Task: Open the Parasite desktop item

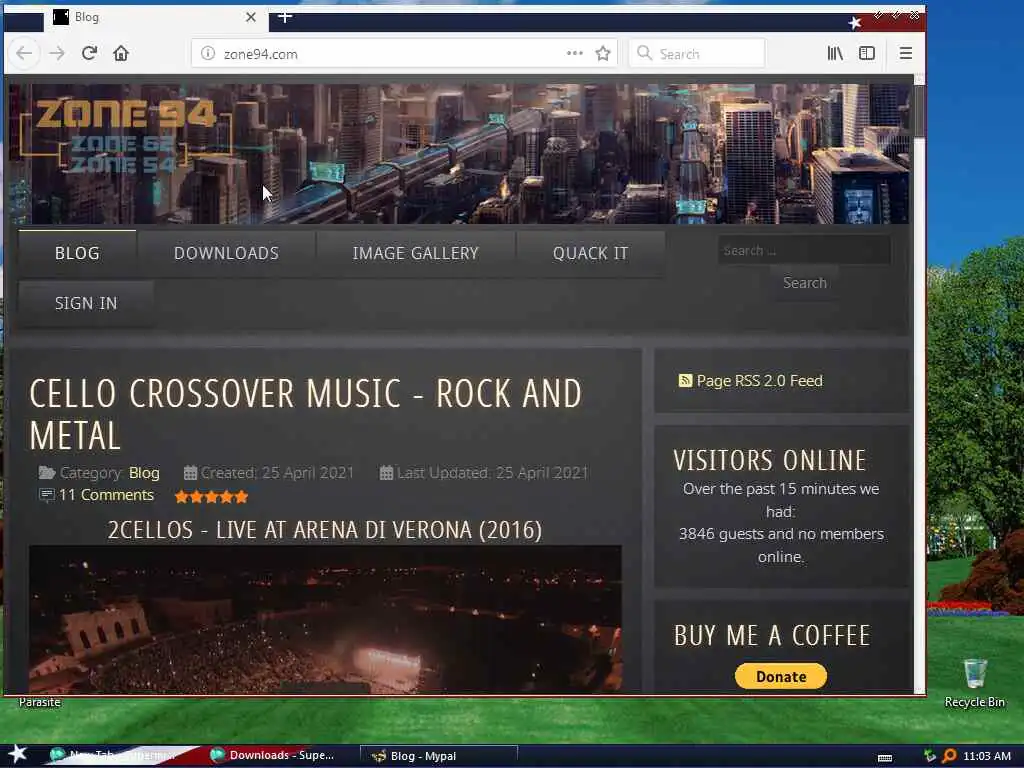Action: click(x=39, y=702)
